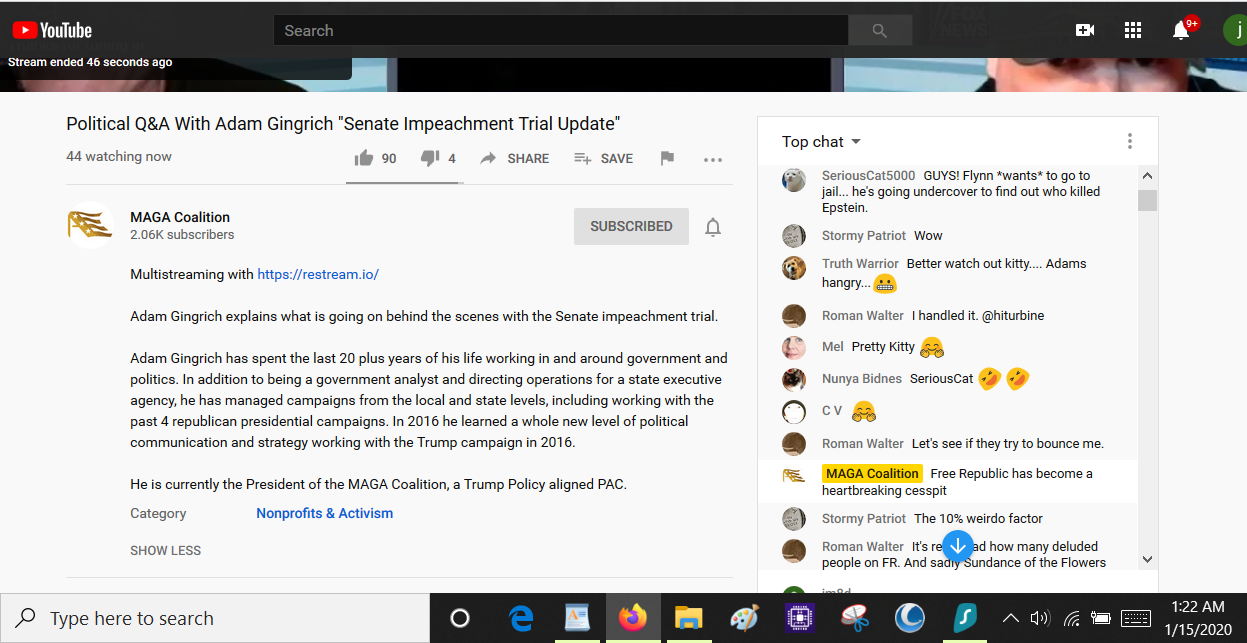Open the touch keyboard tray icon
Screen dimensions: 1247x643
click(x=1136, y=618)
